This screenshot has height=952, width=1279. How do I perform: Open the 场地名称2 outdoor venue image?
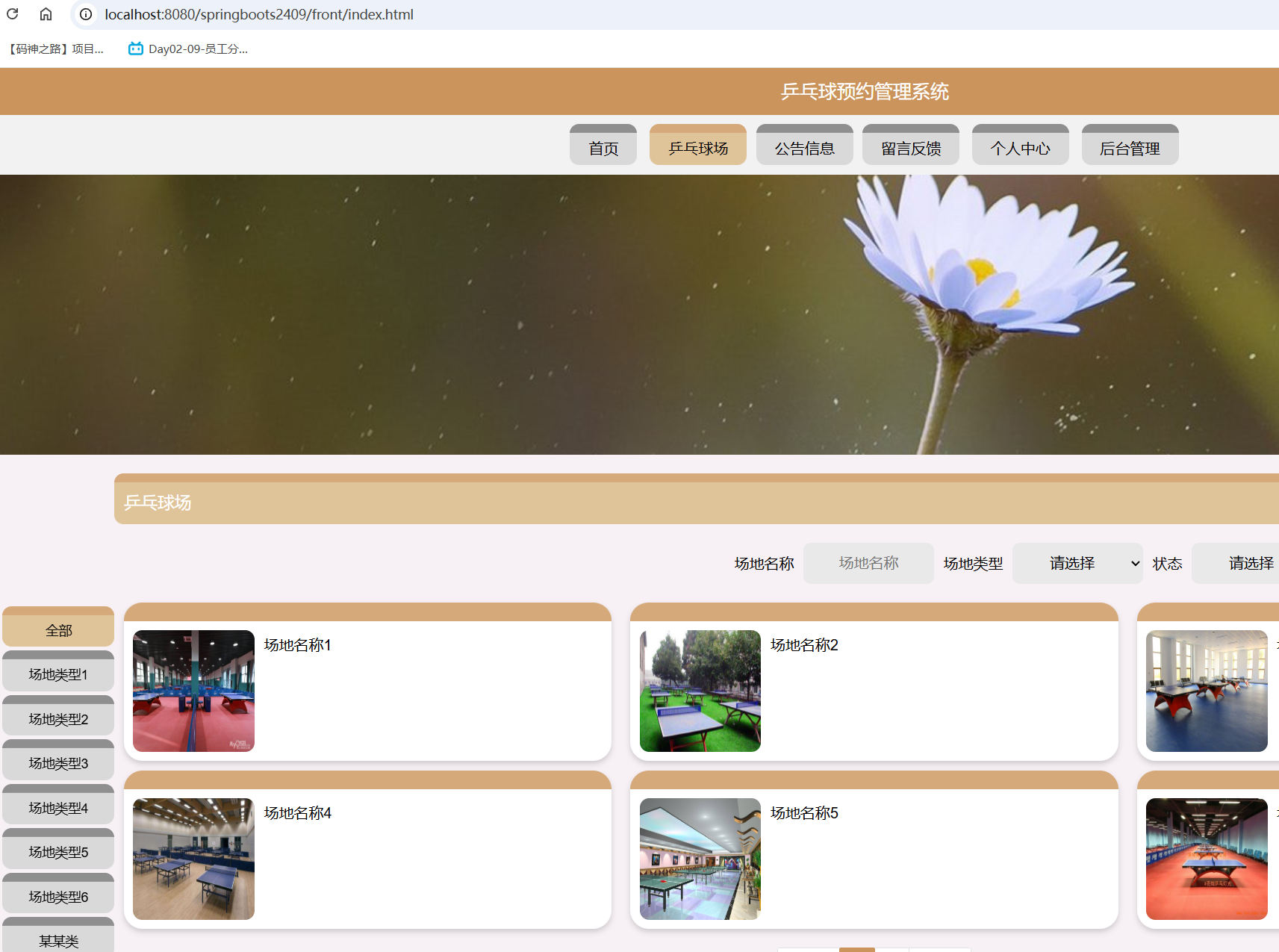click(x=700, y=691)
